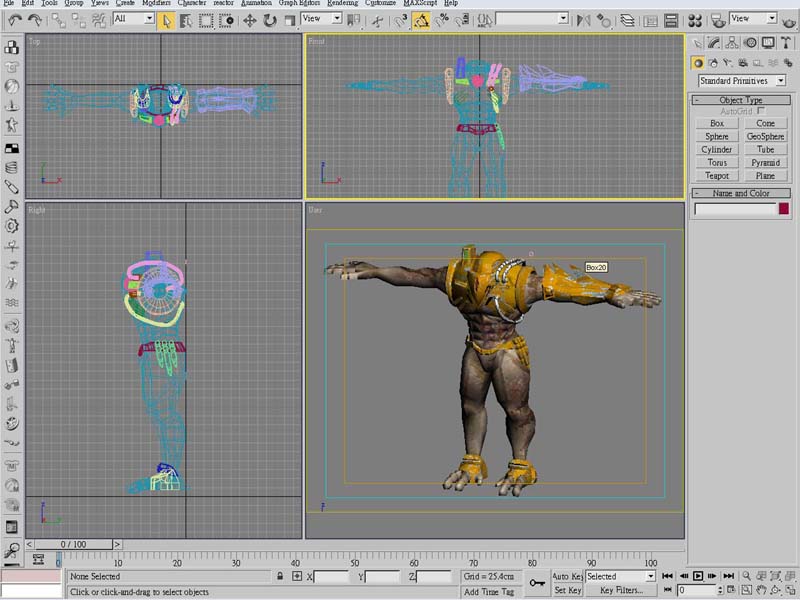
Task: Collapse the Name and Color rollout
Action: 741,193
